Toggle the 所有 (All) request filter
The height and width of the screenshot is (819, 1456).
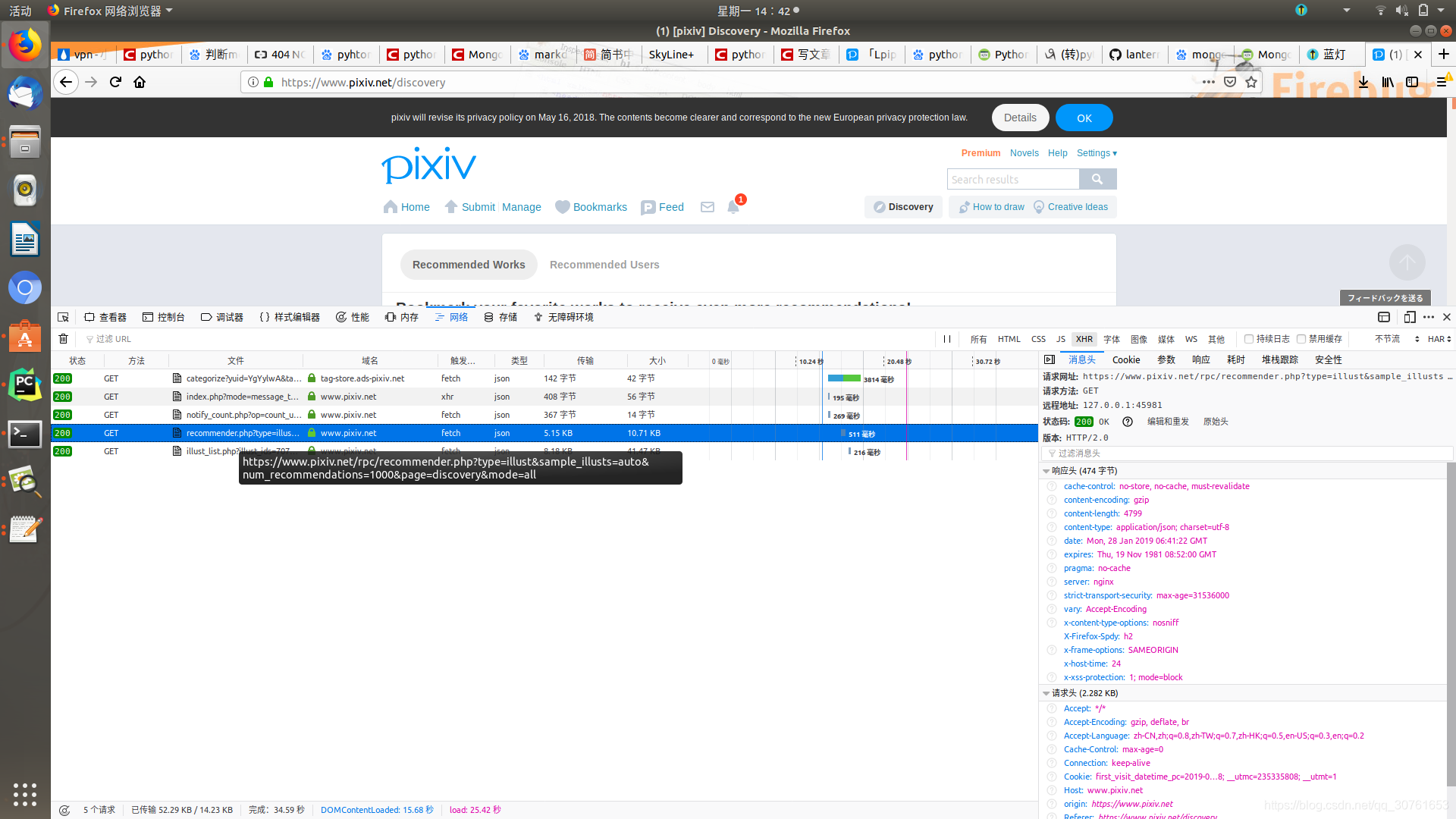[979, 339]
